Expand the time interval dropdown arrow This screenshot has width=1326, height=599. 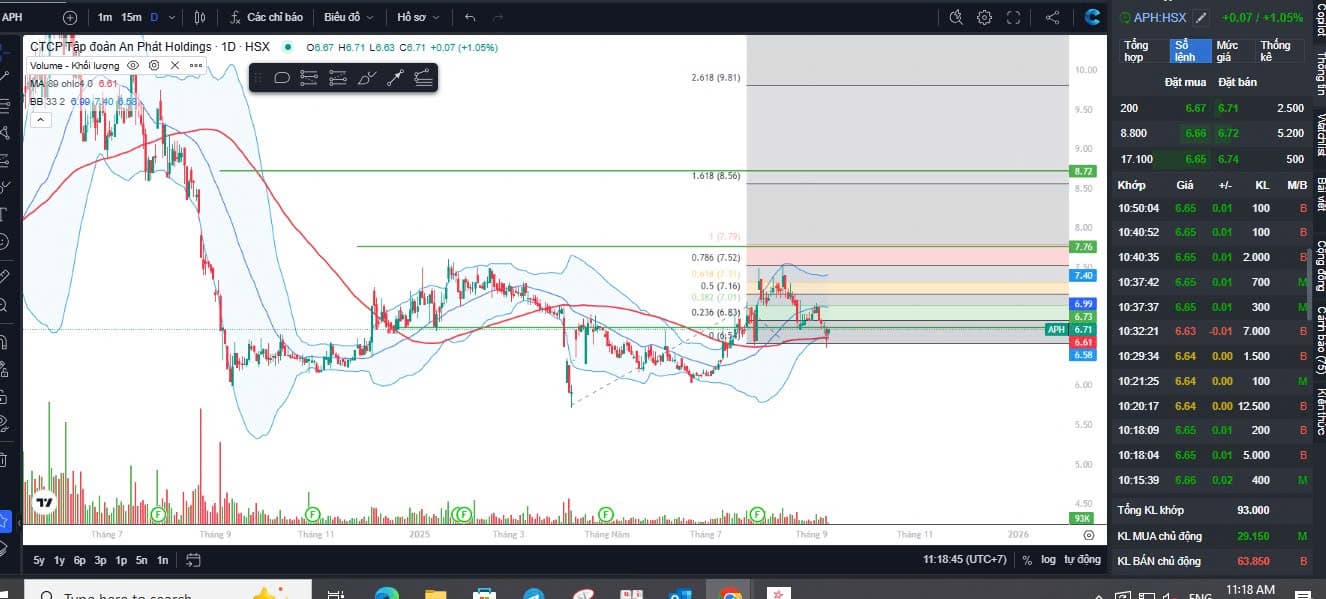tap(173, 17)
